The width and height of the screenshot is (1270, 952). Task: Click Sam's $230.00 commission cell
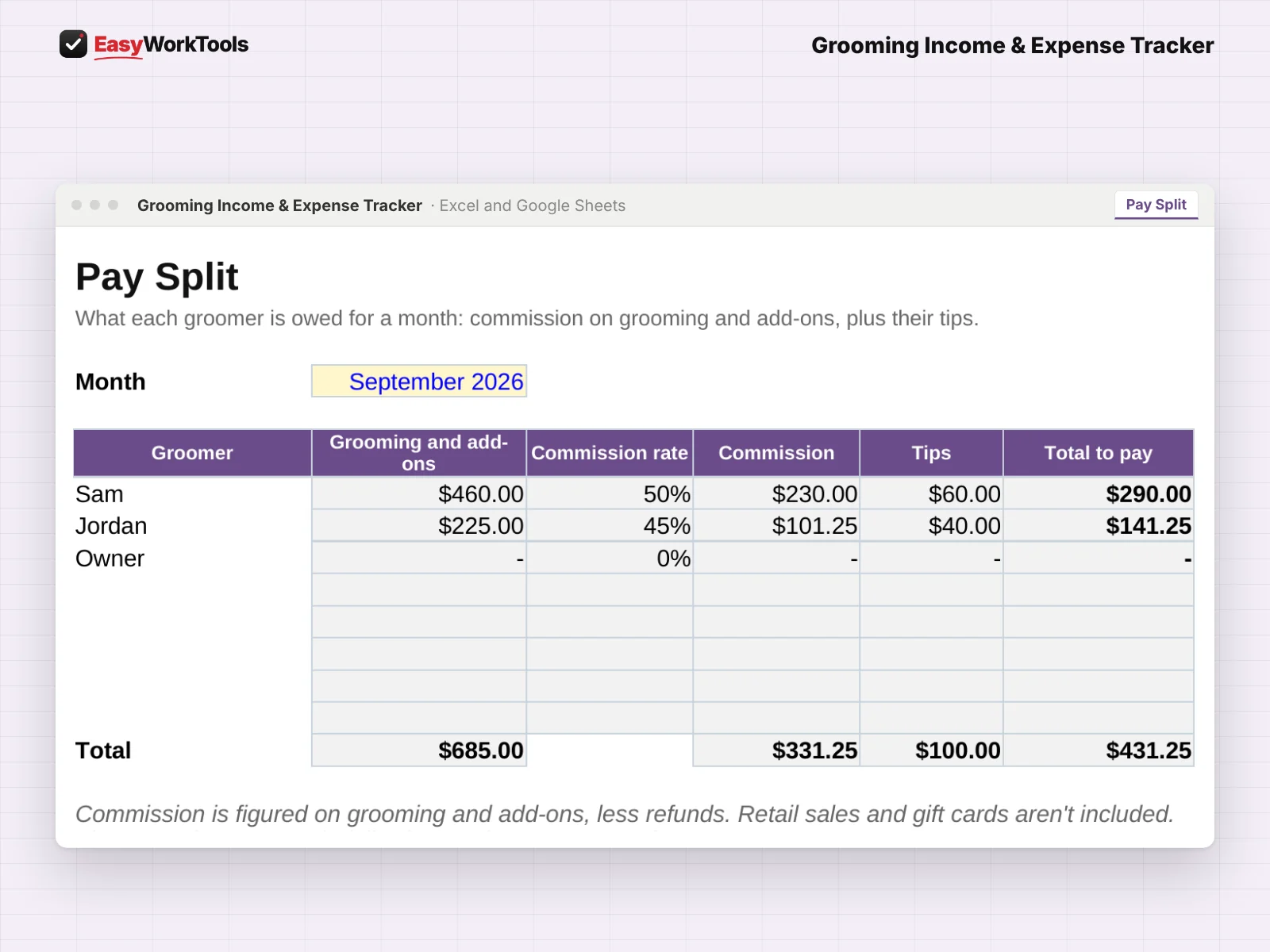pos(776,494)
